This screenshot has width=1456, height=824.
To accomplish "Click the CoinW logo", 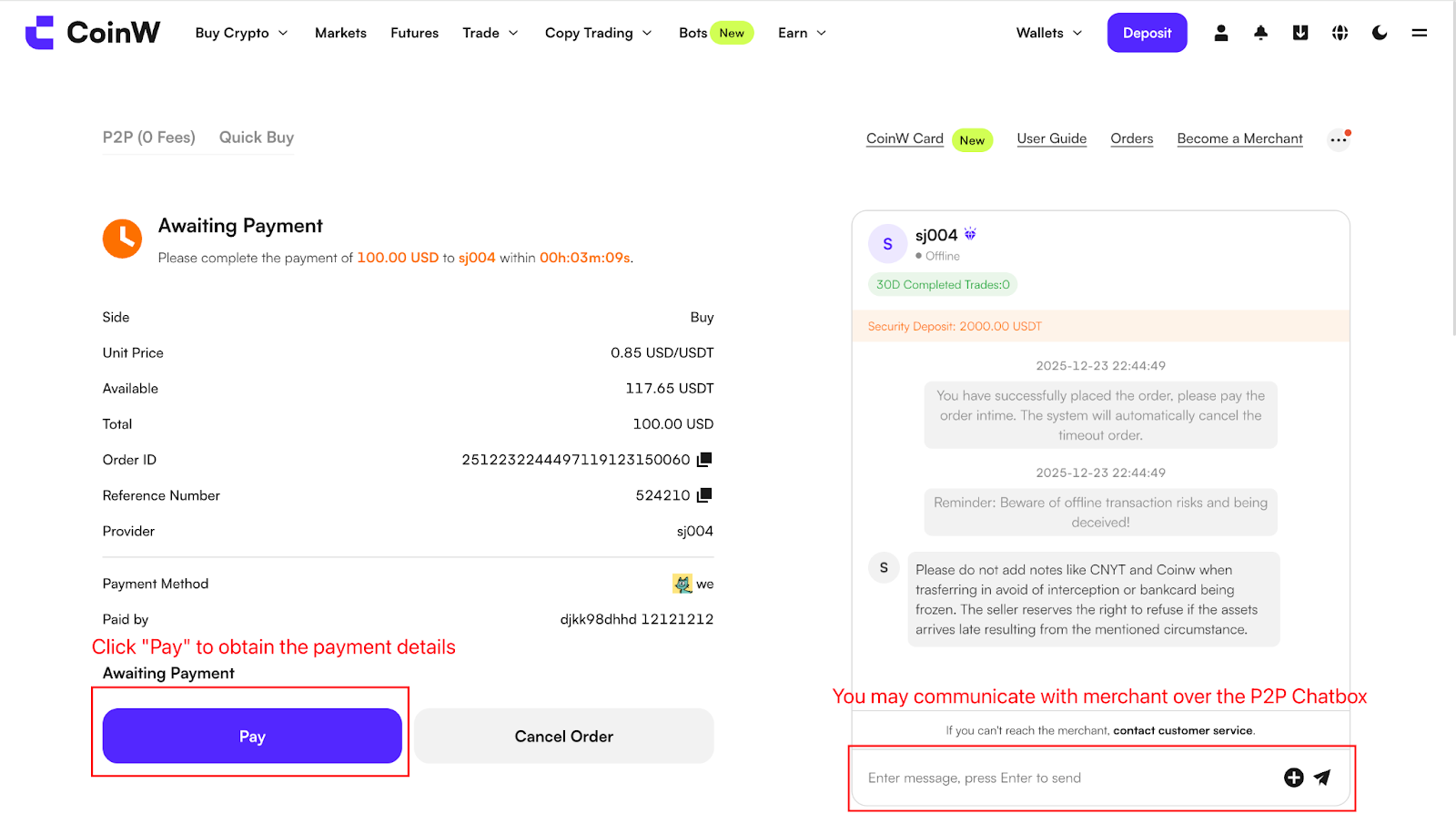I will (x=93, y=33).
